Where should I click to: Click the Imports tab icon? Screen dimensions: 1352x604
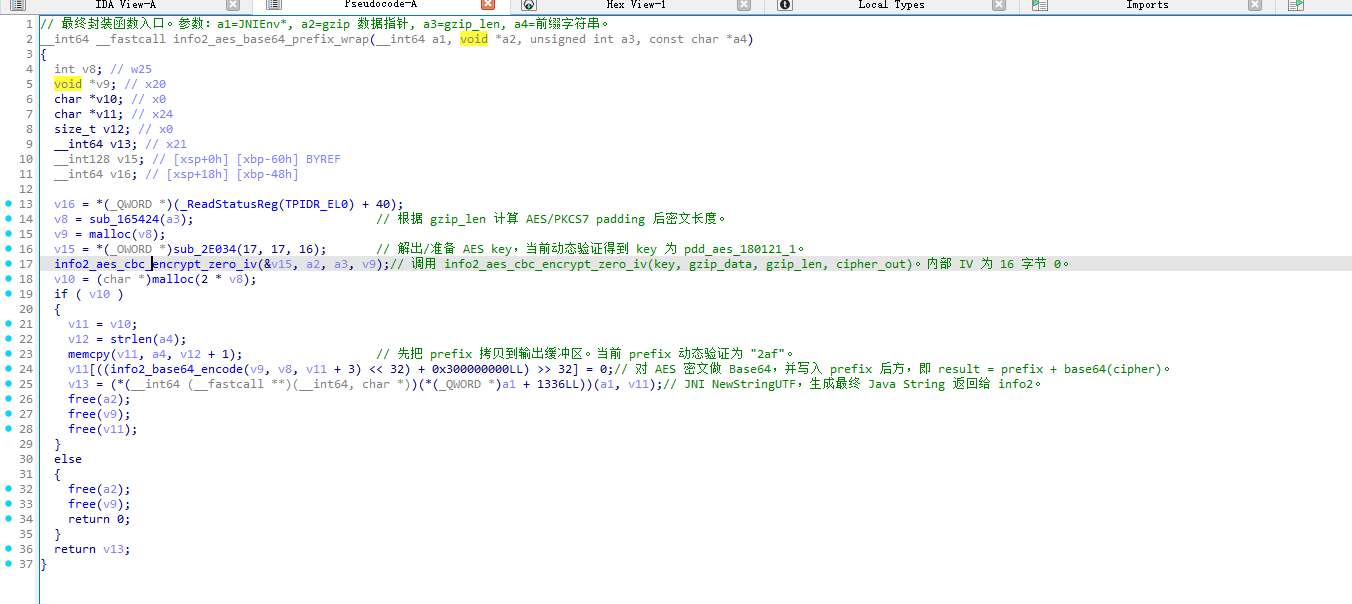[x=1040, y=5]
